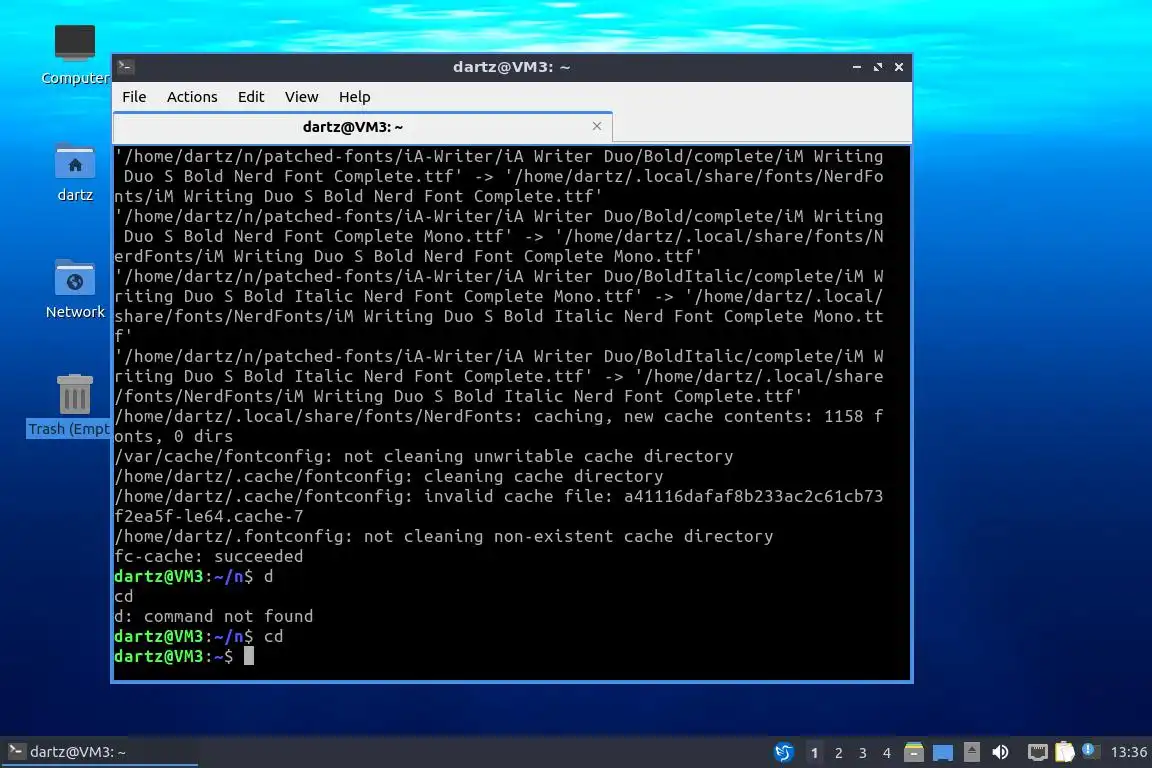
Task: Minimize the terminal window
Action: [856, 67]
